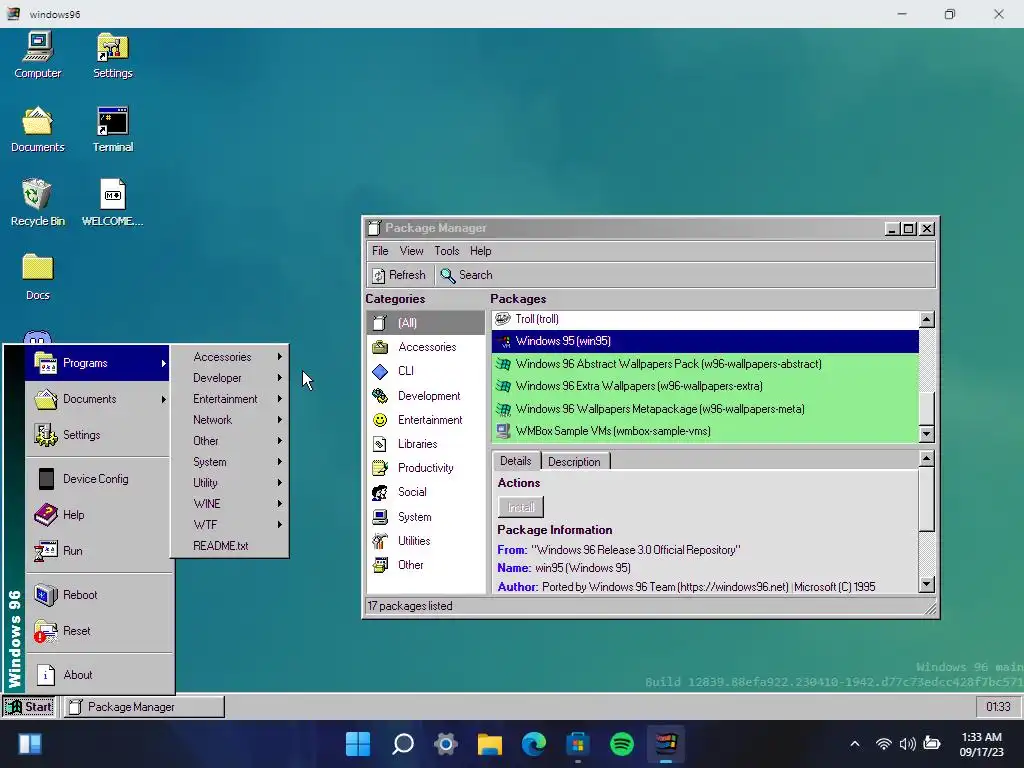The height and width of the screenshot is (768, 1024).
Task: Open the Tools menu in Package Manager
Action: click(447, 251)
